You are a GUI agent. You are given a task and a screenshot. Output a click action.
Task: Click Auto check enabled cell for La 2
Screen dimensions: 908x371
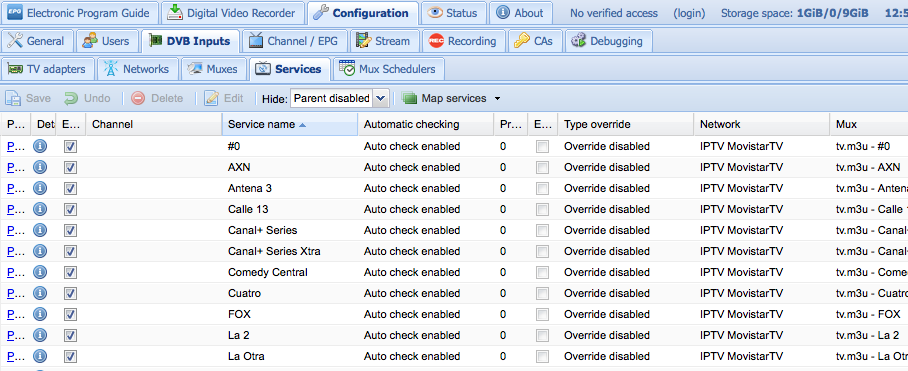point(425,335)
